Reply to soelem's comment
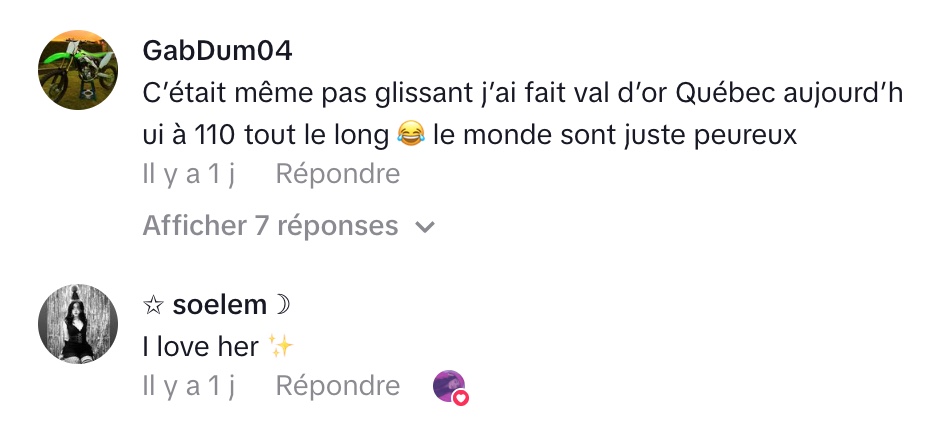This screenshot has height=422, width=952. point(337,386)
